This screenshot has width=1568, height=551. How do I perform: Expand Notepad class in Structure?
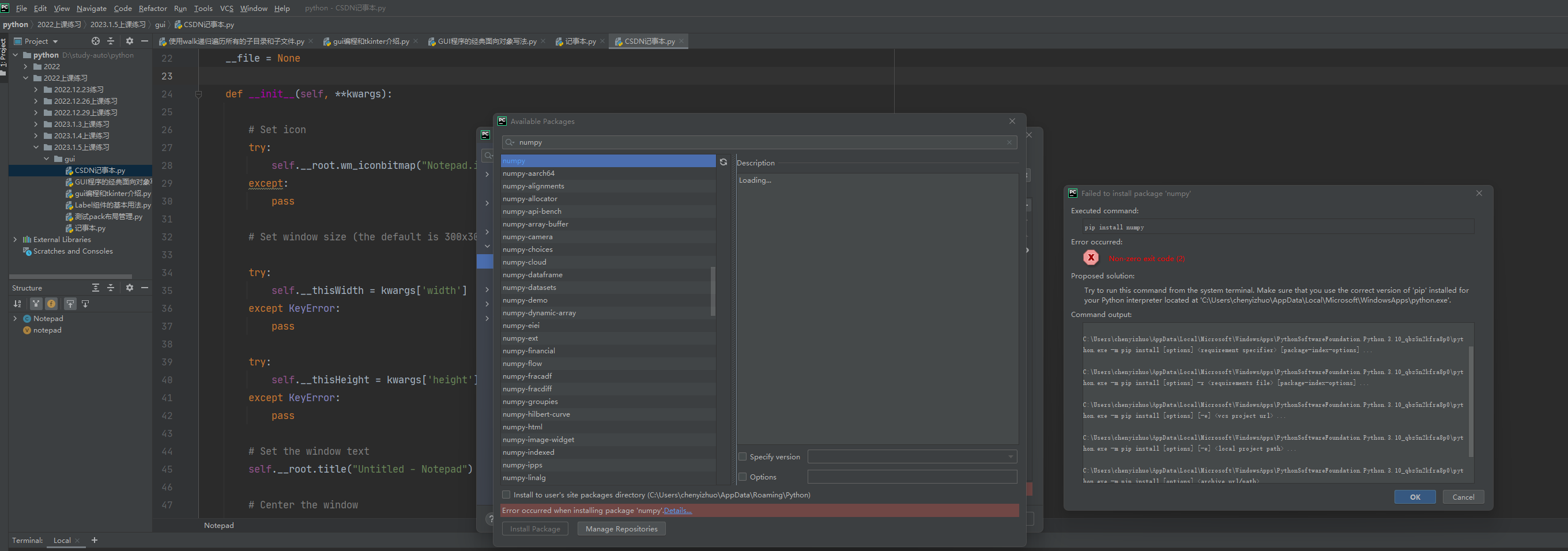[15, 318]
